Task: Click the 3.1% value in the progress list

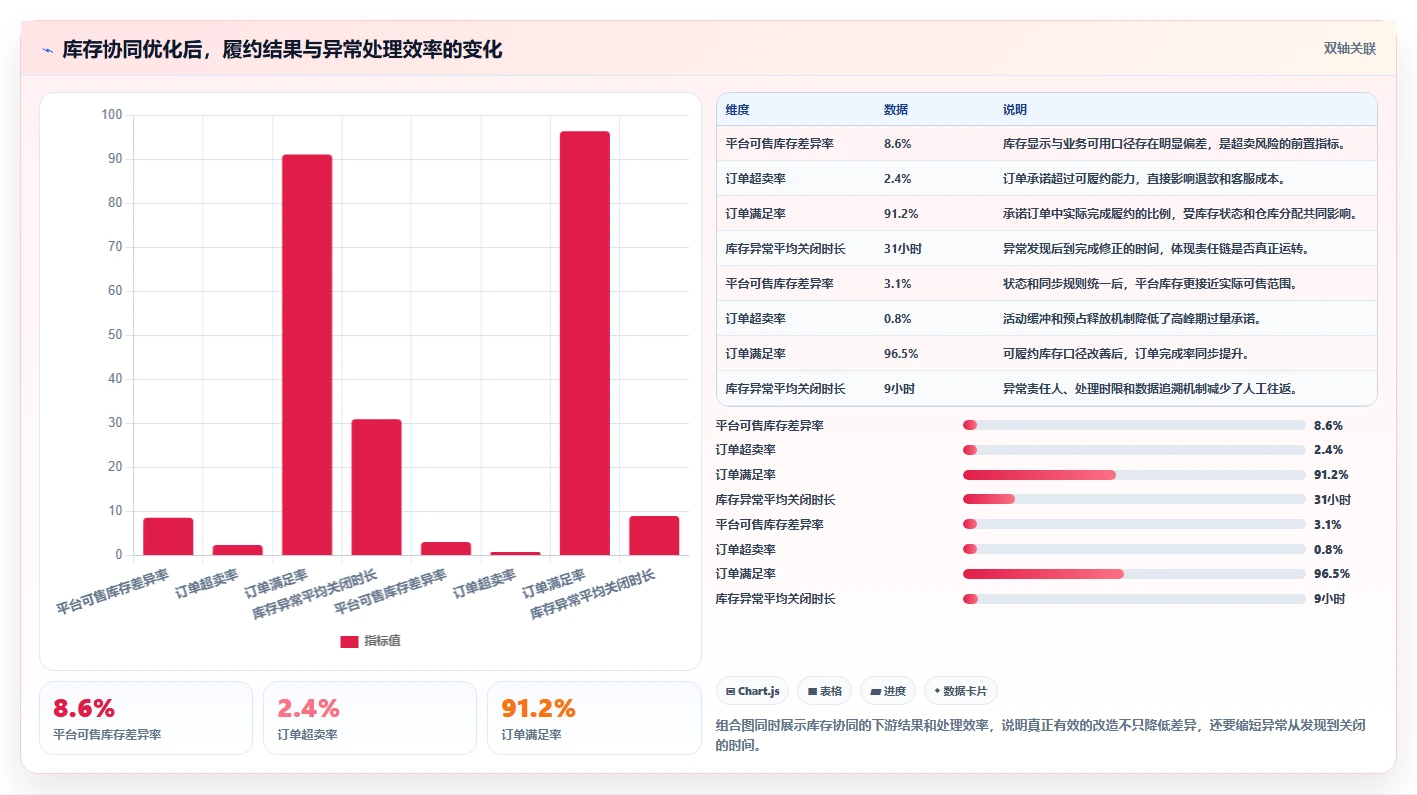Action: tap(1328, 525)
